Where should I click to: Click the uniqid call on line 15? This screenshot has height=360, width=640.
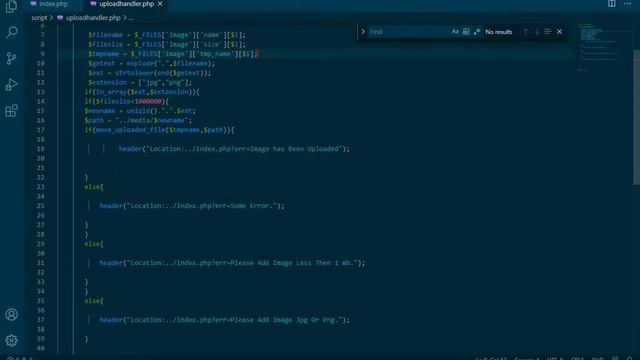click(x=138, y=111)
